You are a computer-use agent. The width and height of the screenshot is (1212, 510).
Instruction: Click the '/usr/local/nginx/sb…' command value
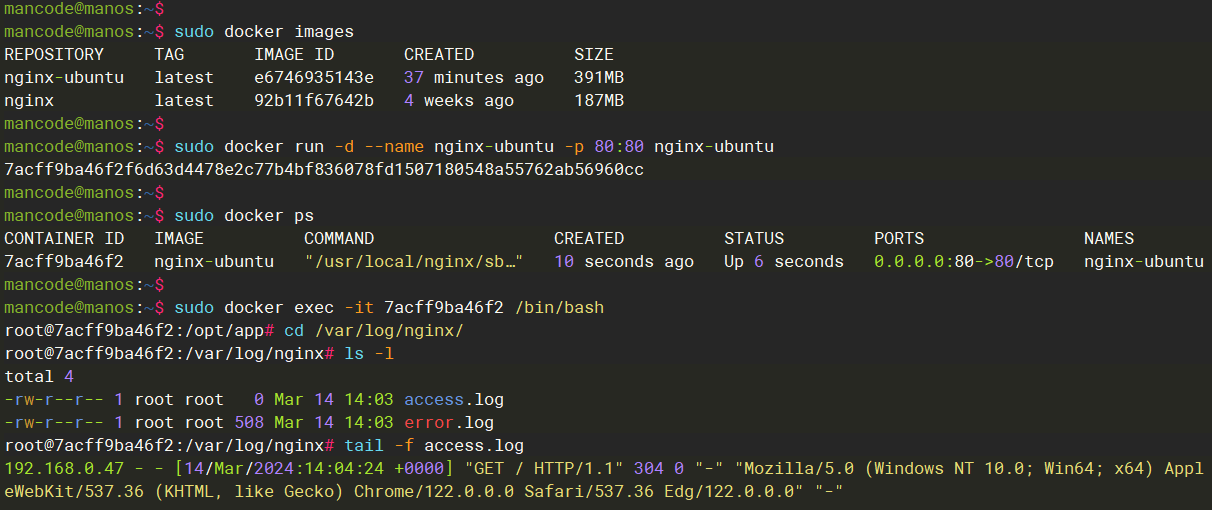pyautogui.click(x=414, y=261)
